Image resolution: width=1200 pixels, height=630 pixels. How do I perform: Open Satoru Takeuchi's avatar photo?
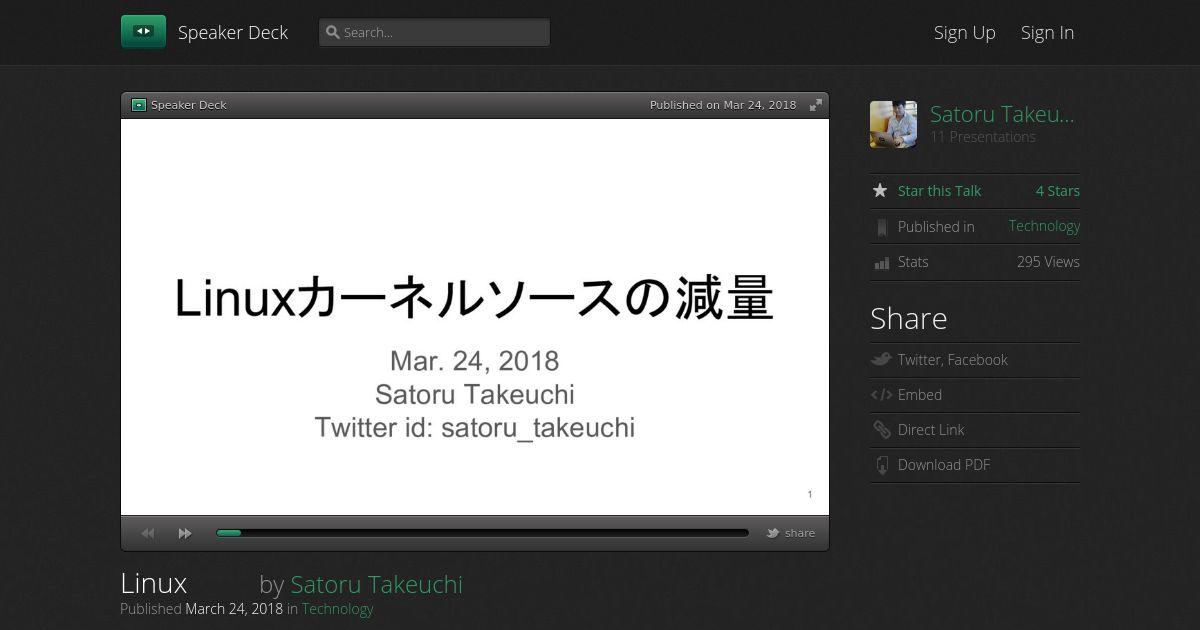tap(893, 125)
